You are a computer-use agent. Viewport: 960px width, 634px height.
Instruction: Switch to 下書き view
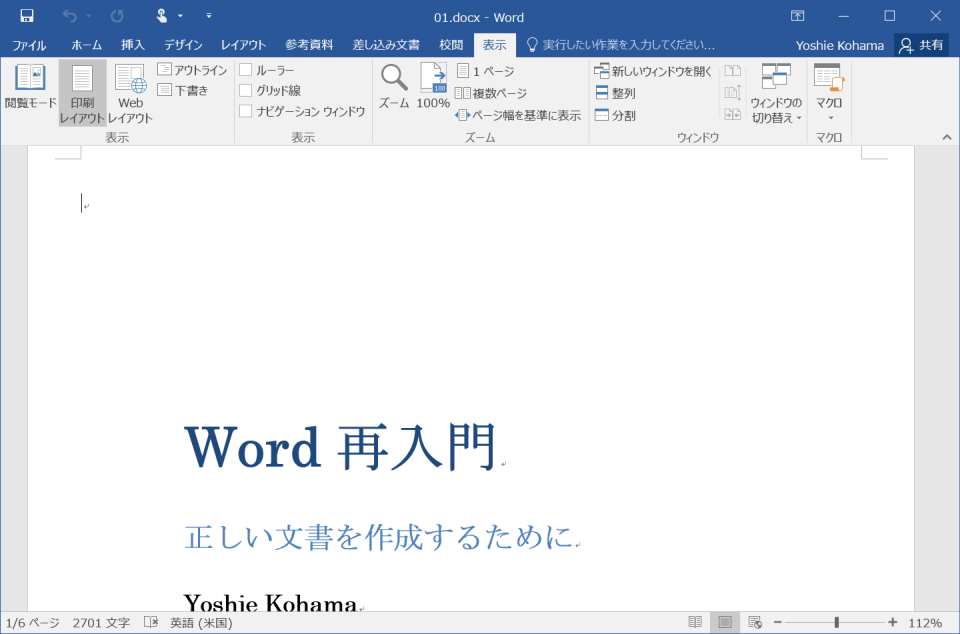[183, 91]
